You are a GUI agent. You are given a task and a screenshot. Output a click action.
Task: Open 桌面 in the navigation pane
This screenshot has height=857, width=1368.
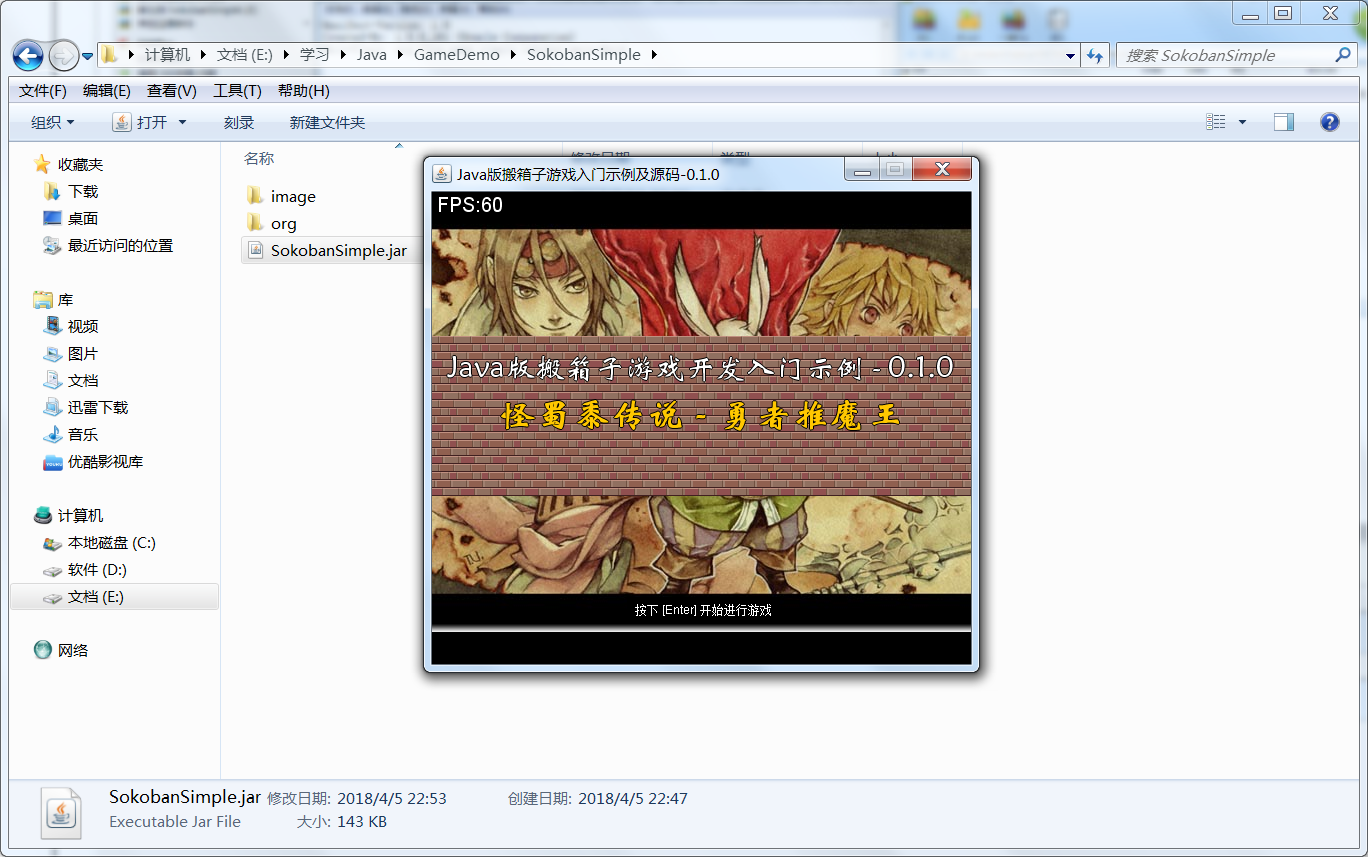coord(83,218)
